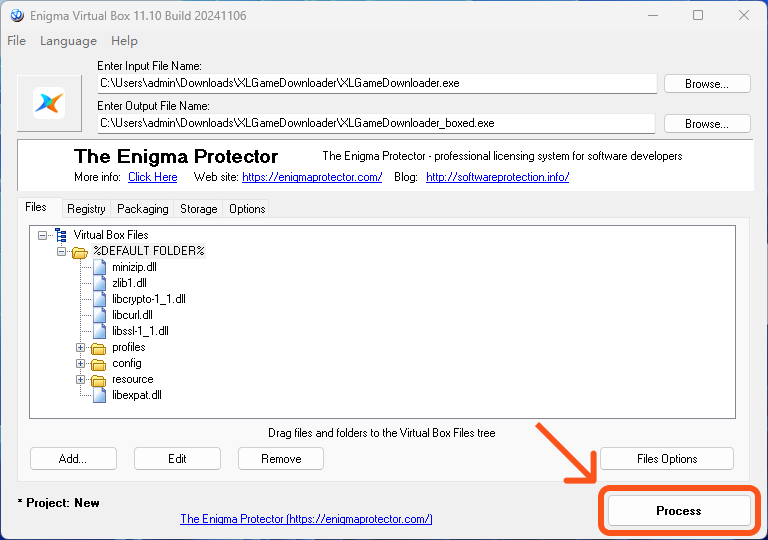Click the Project: New status text
The width and height of the screenshot is (768, 540).
click(58, 503)
